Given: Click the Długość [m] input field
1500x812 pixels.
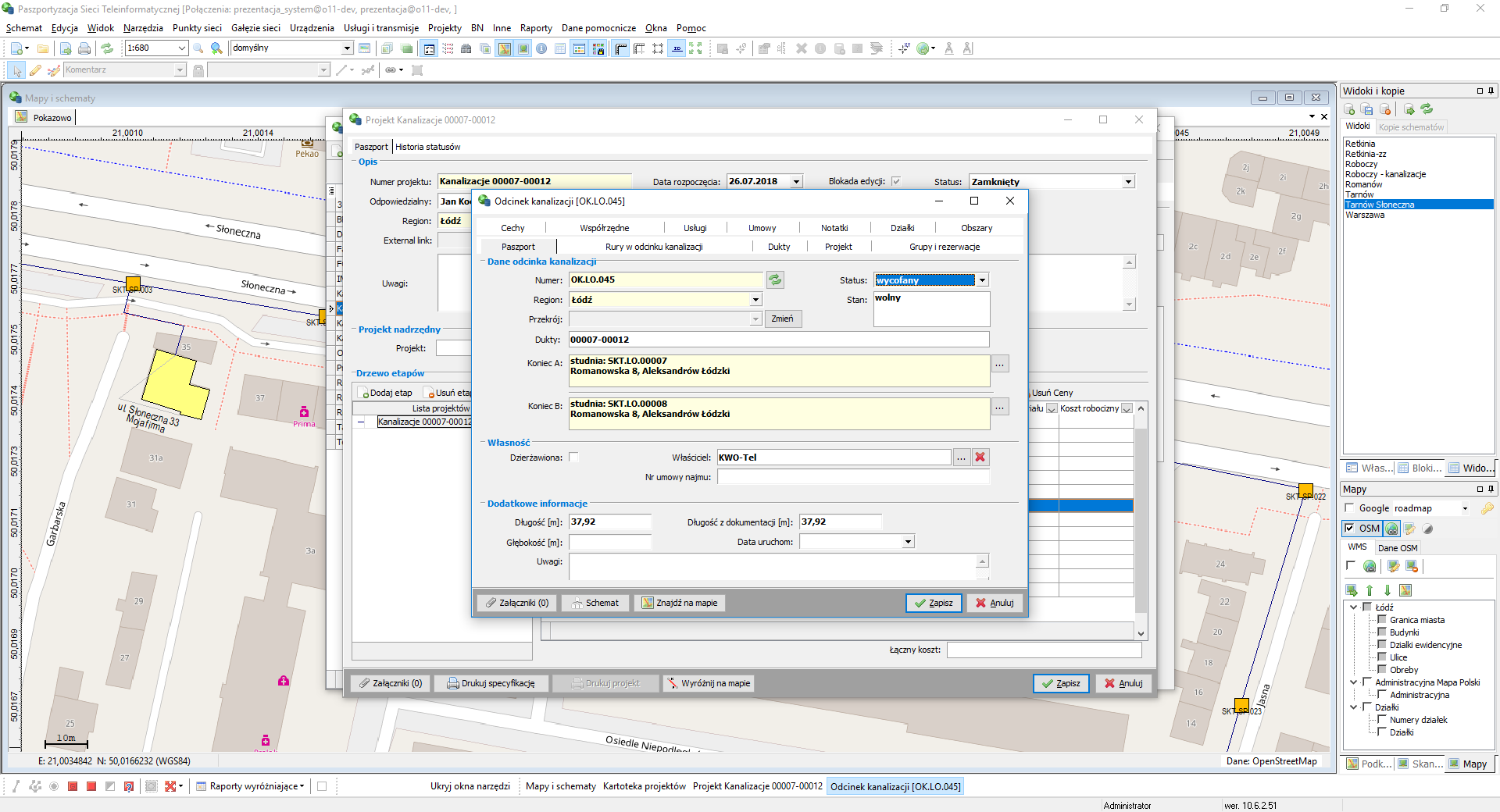Looking at the screenshot, I should (609, 522).
